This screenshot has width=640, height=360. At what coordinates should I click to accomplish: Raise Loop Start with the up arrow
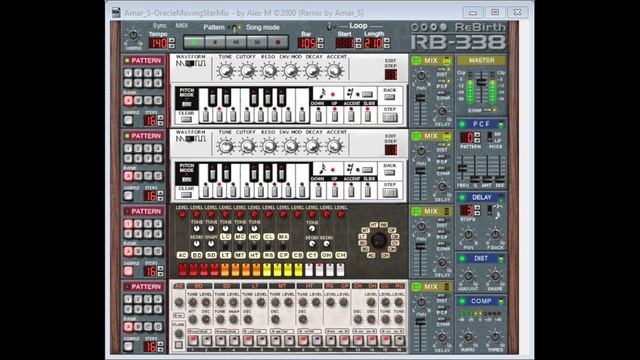click(x=358, y=40)
